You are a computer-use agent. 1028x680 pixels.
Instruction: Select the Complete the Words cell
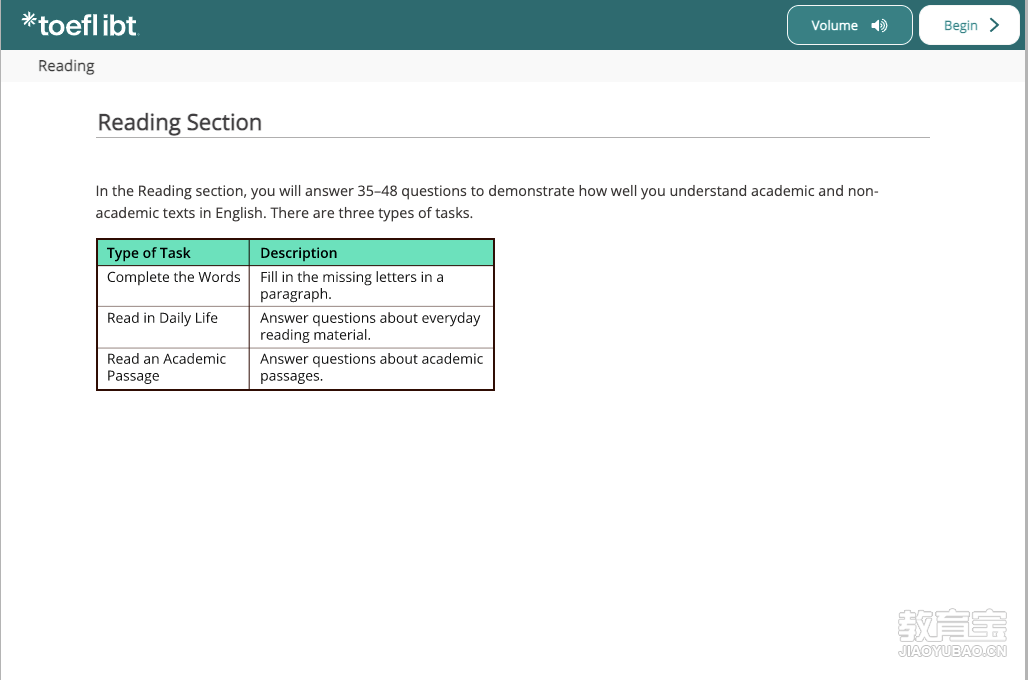point(173,286)
